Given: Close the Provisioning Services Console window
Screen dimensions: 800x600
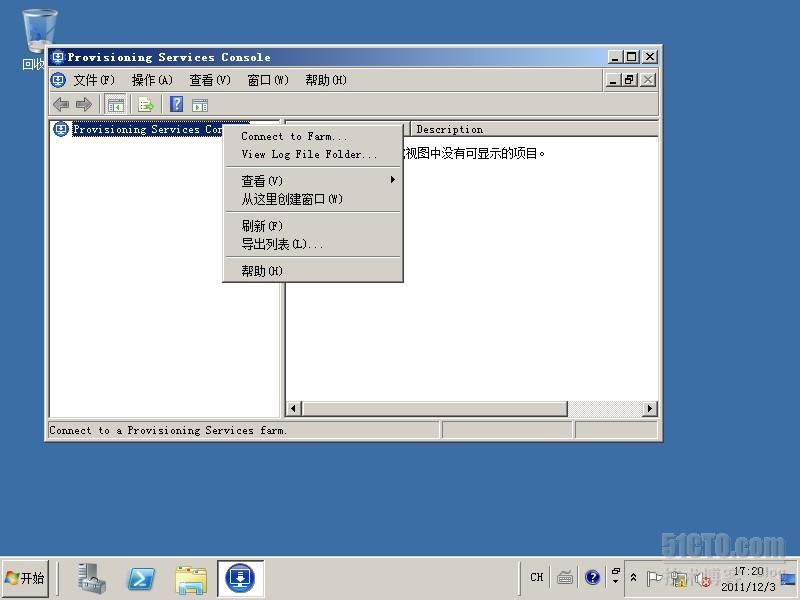Looking at the screenshot, I should click(649, 57).
